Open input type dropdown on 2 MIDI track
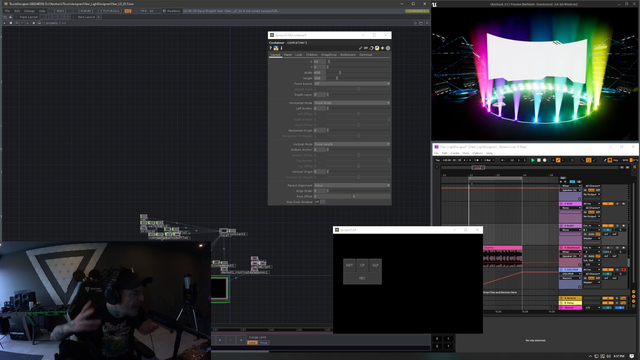 tap(591, 204)
